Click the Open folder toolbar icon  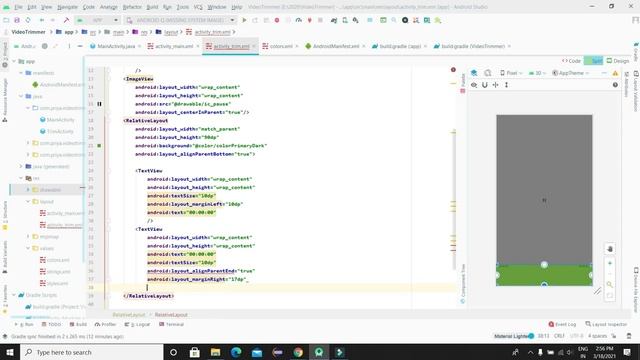pos(6,20)
